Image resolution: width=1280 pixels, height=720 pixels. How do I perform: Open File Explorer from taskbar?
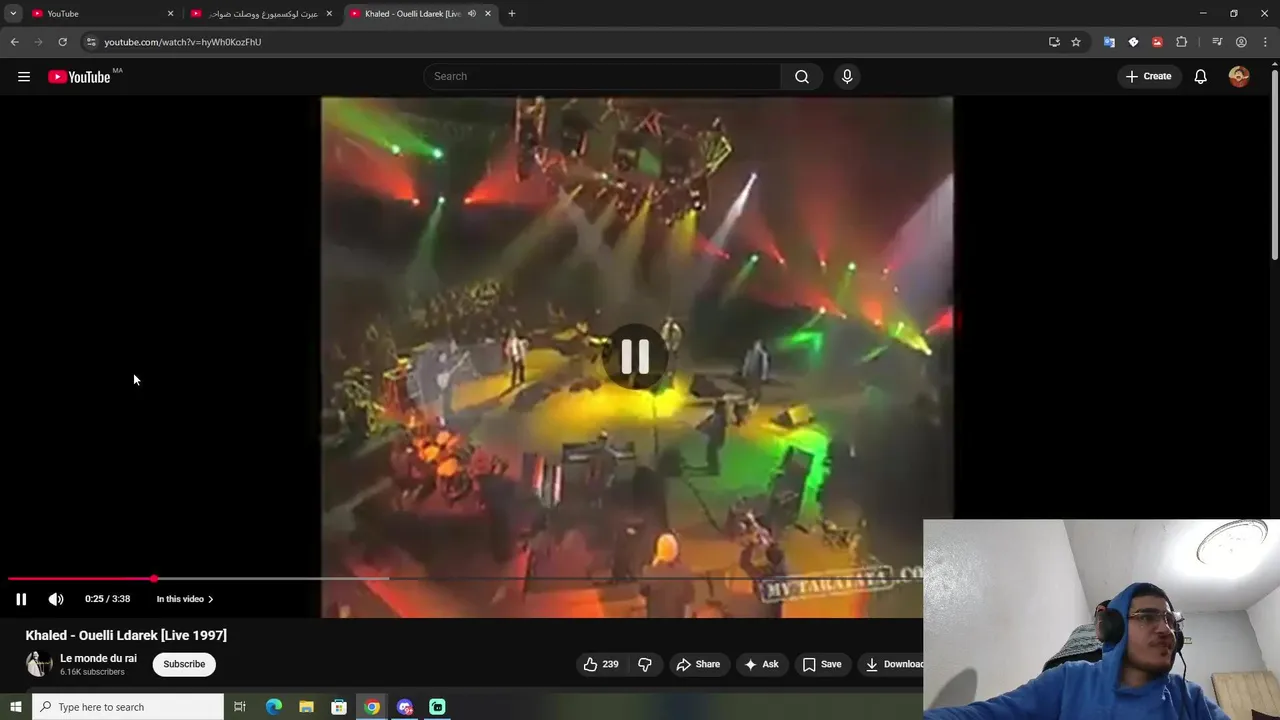tap(306, 707)
